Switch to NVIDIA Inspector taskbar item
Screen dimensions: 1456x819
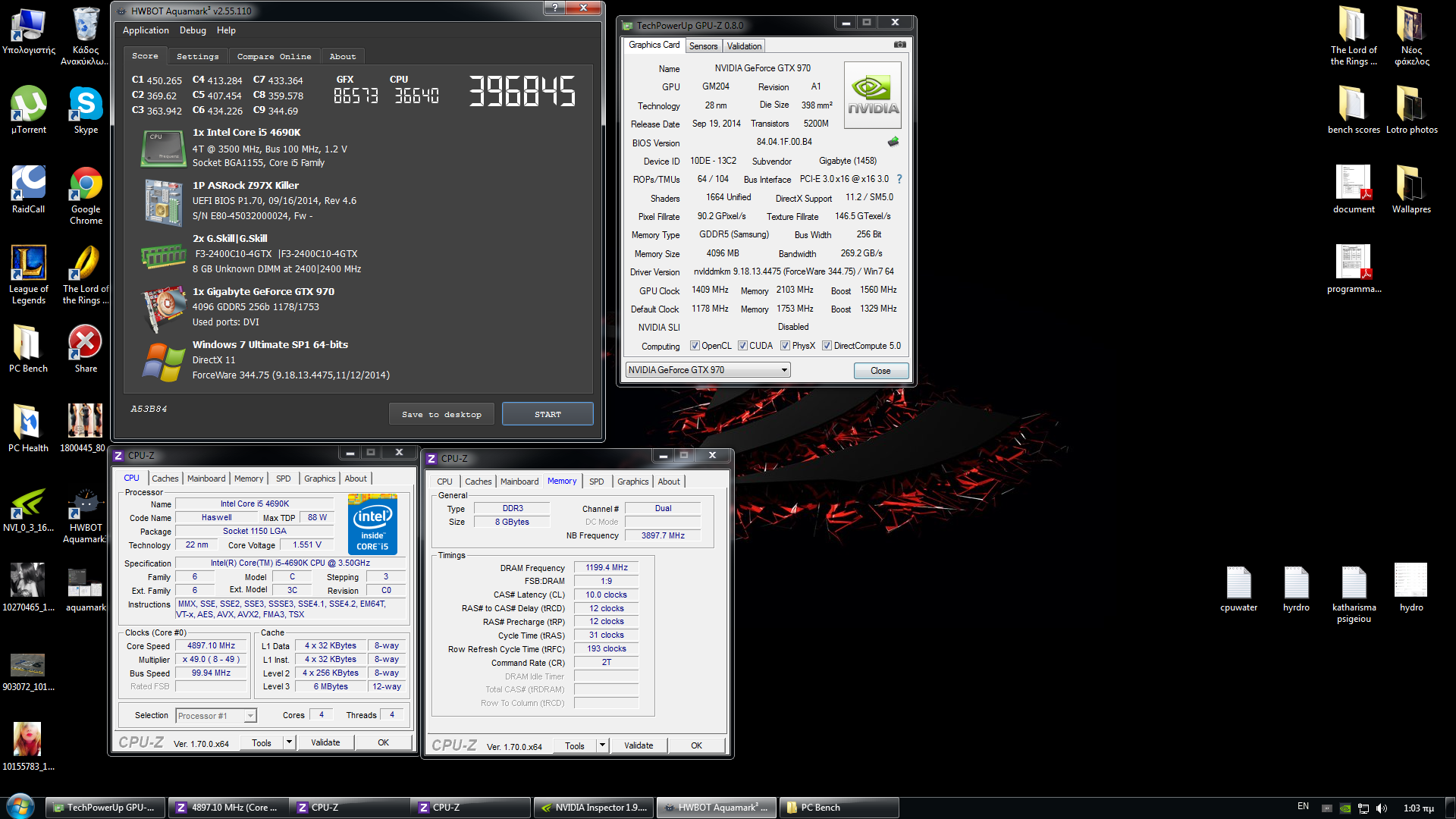[x=594, y=808]
